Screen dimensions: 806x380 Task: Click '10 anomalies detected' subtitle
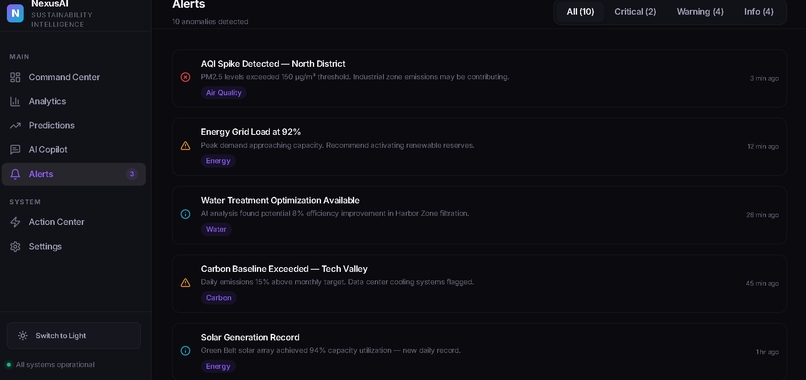pyautogui.click(x=210, y=22)
